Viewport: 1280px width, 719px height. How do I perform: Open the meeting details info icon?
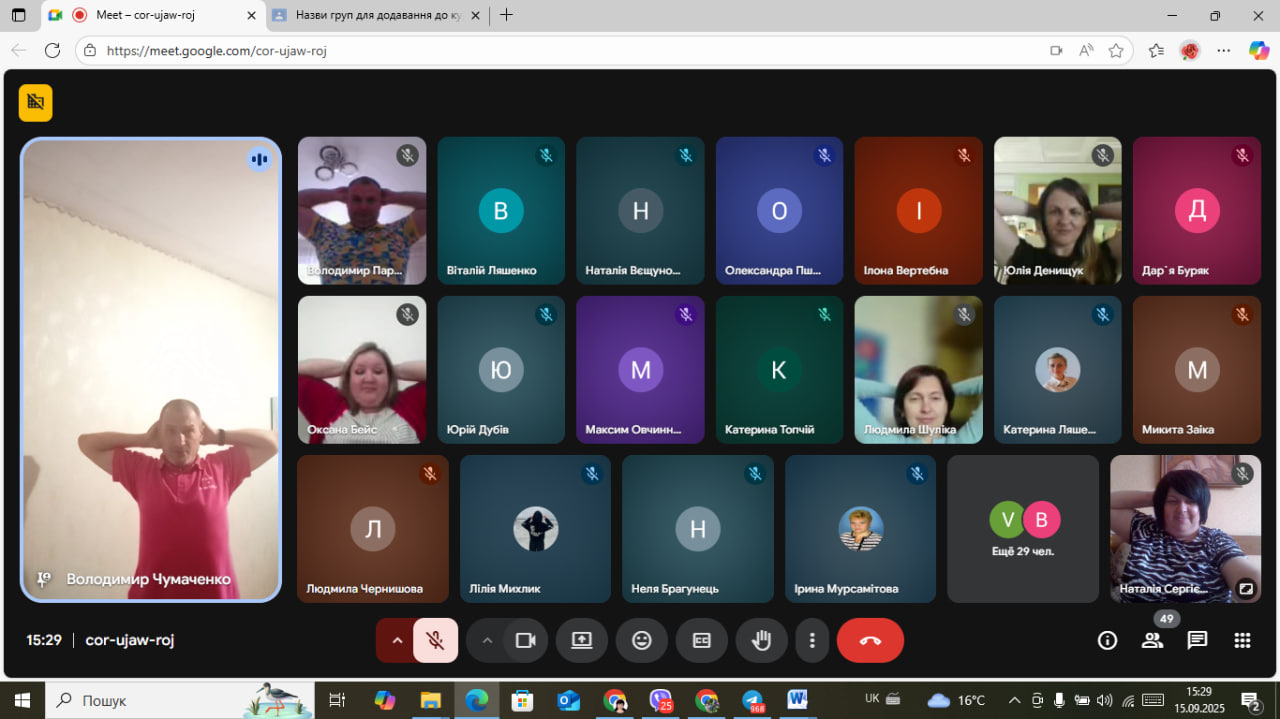click(x=1107, y=641)
